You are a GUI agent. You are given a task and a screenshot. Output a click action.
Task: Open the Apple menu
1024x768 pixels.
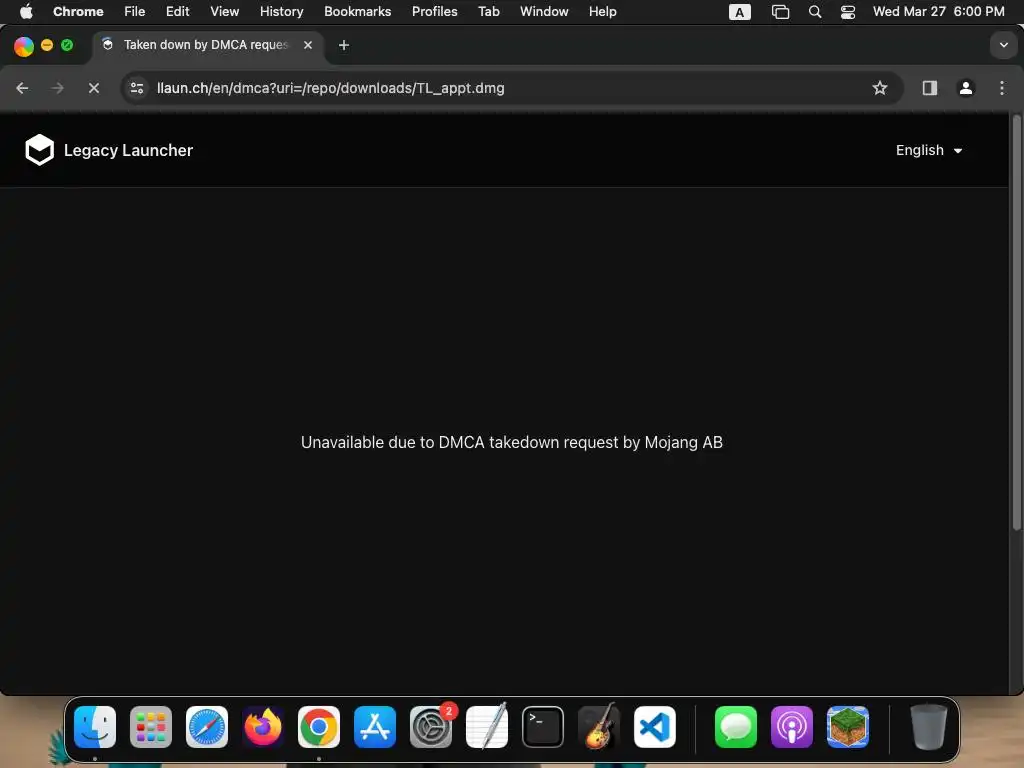pyautogui.click(x=26, y=12)
